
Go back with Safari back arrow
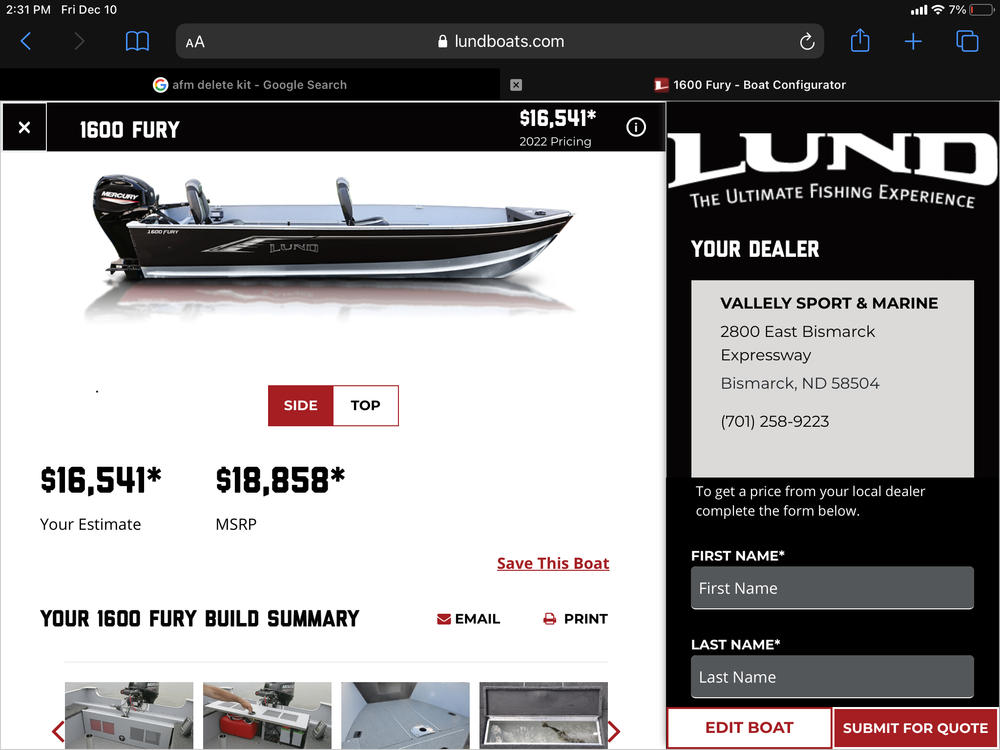coord(26,41)
